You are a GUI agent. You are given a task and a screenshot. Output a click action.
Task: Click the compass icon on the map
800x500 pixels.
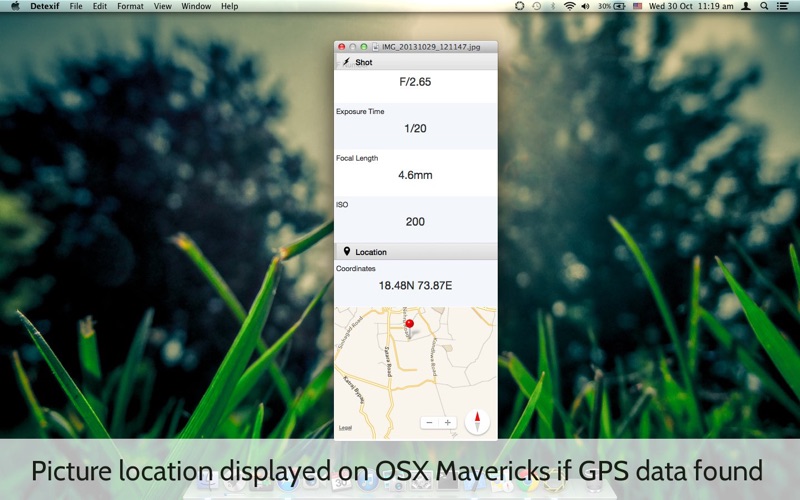[x=477, y=422]
